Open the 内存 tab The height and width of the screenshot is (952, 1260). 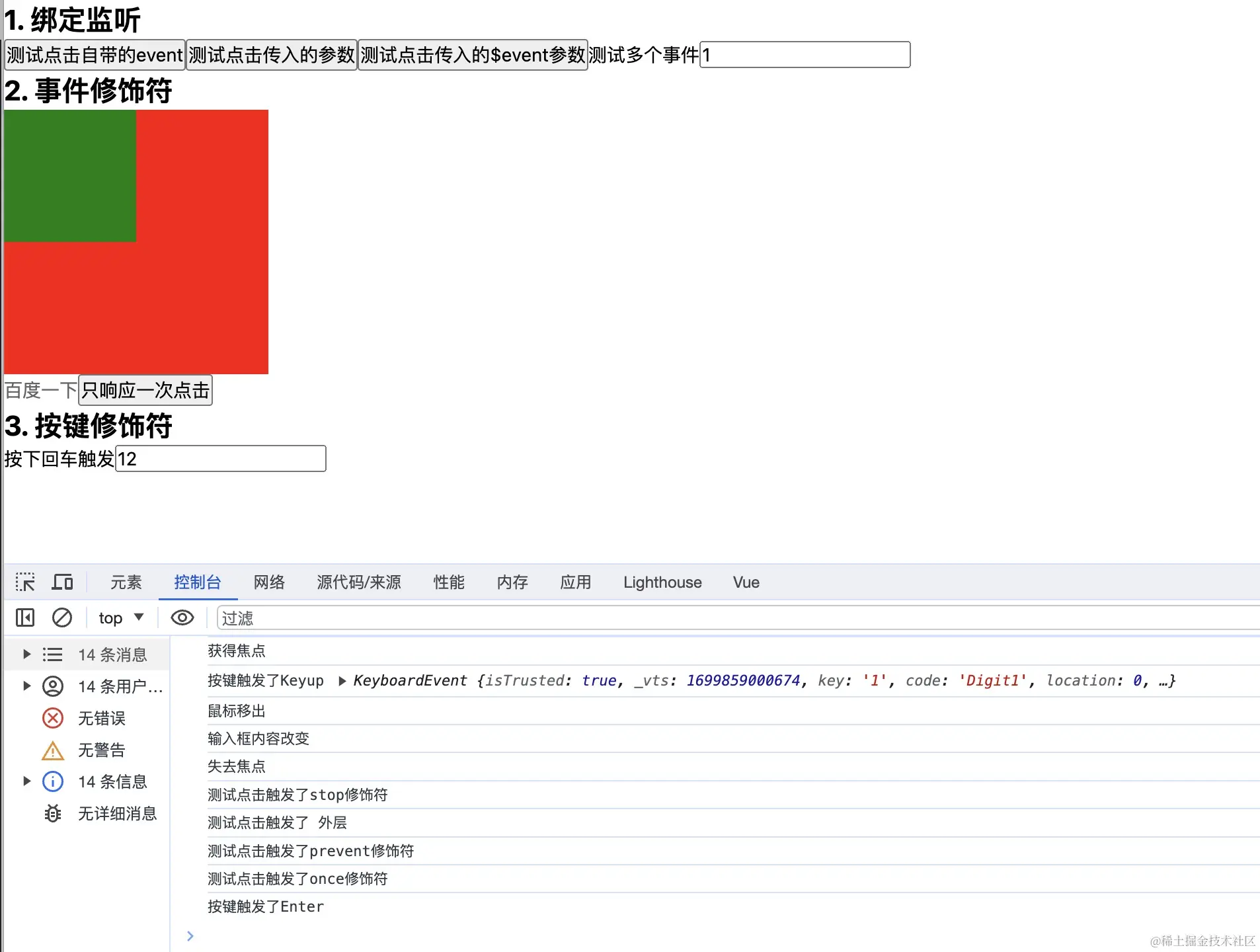(x=512, y=582)
